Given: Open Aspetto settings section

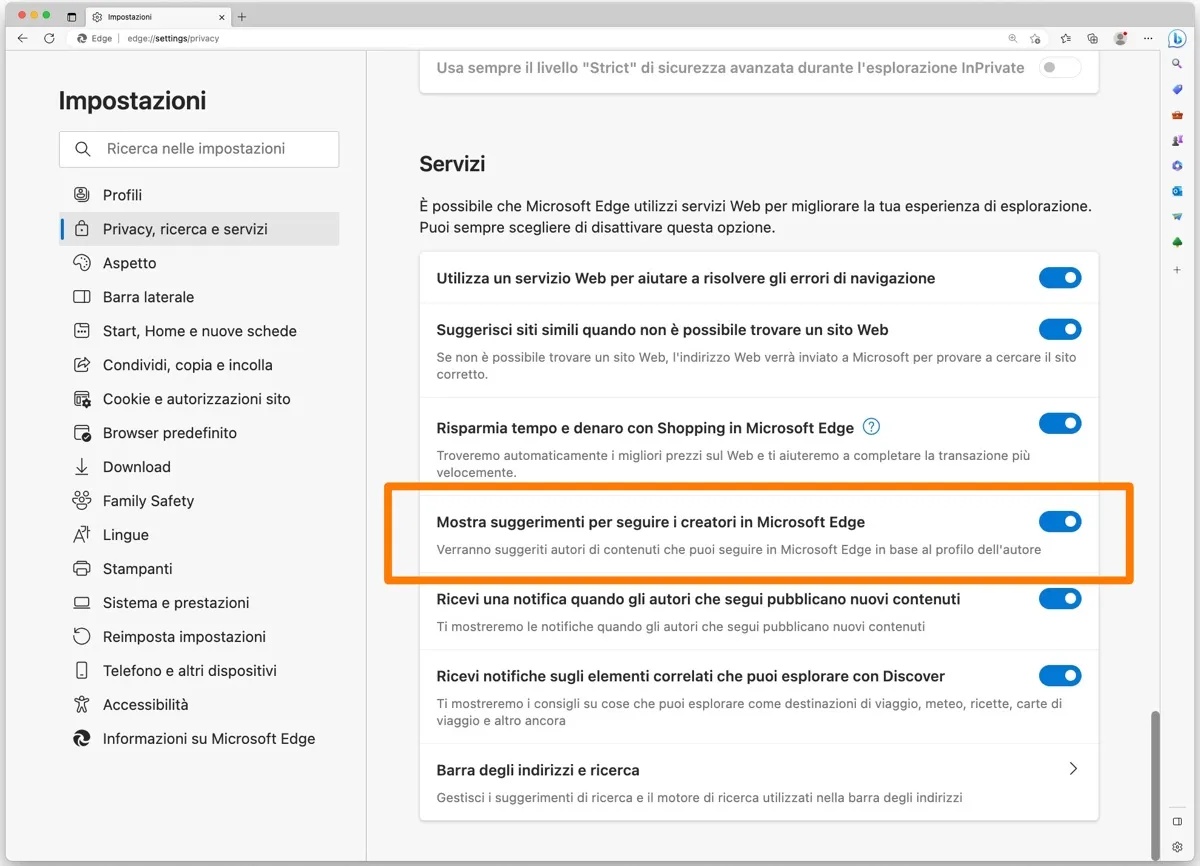Looking at the screenshot, I should point(199,263).
